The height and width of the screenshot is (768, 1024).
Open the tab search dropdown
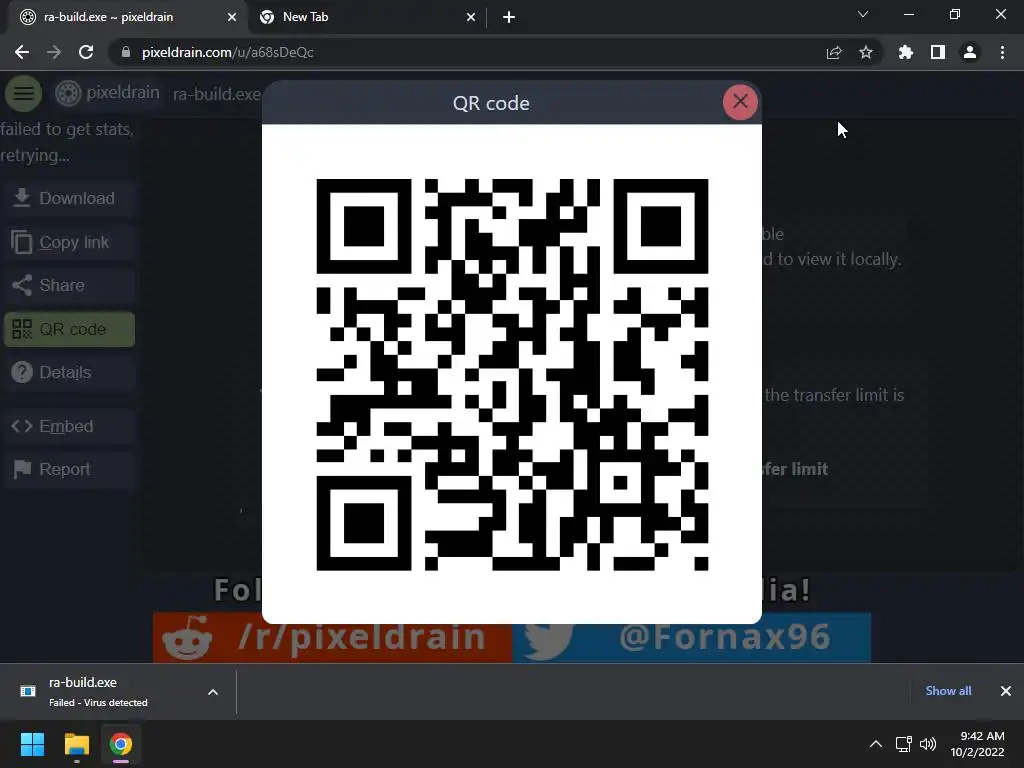click(x=863, y=14)
